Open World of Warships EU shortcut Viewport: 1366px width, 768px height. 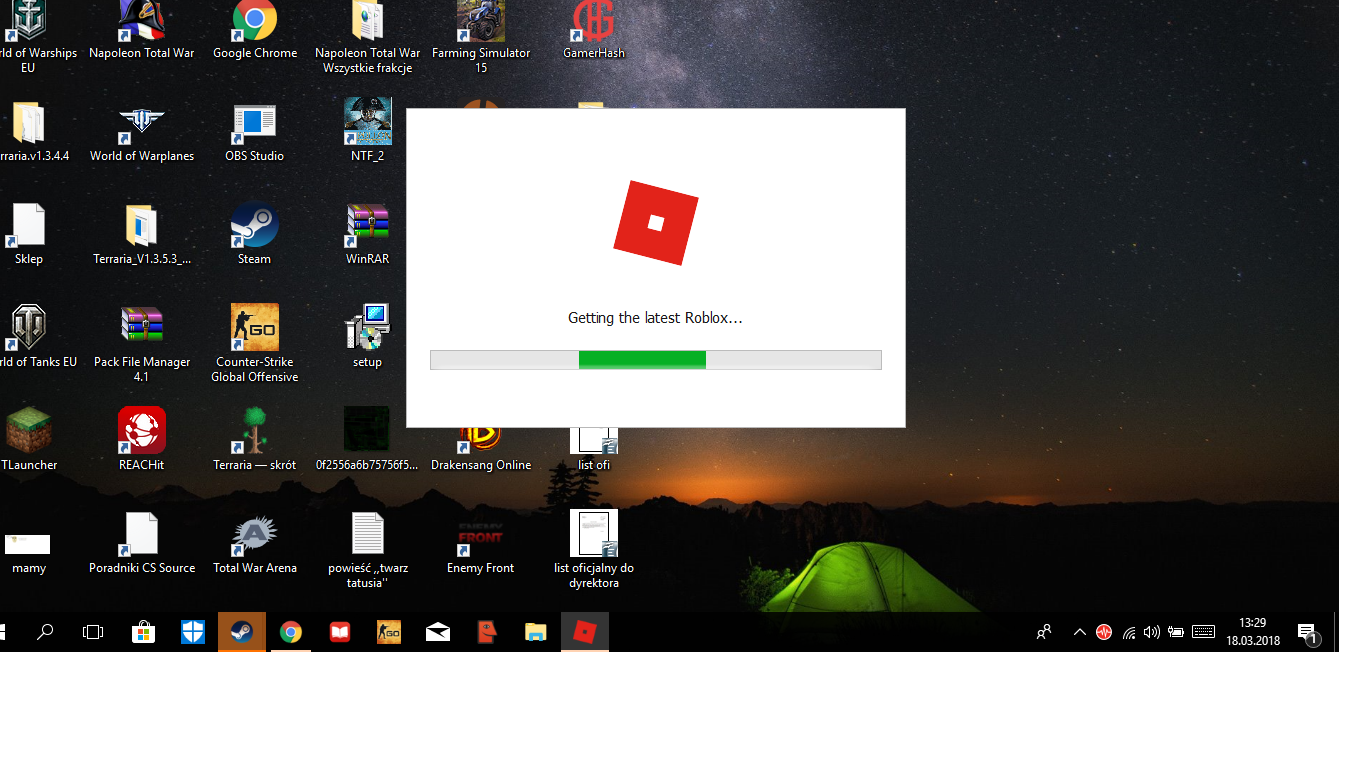pos(30,37)
